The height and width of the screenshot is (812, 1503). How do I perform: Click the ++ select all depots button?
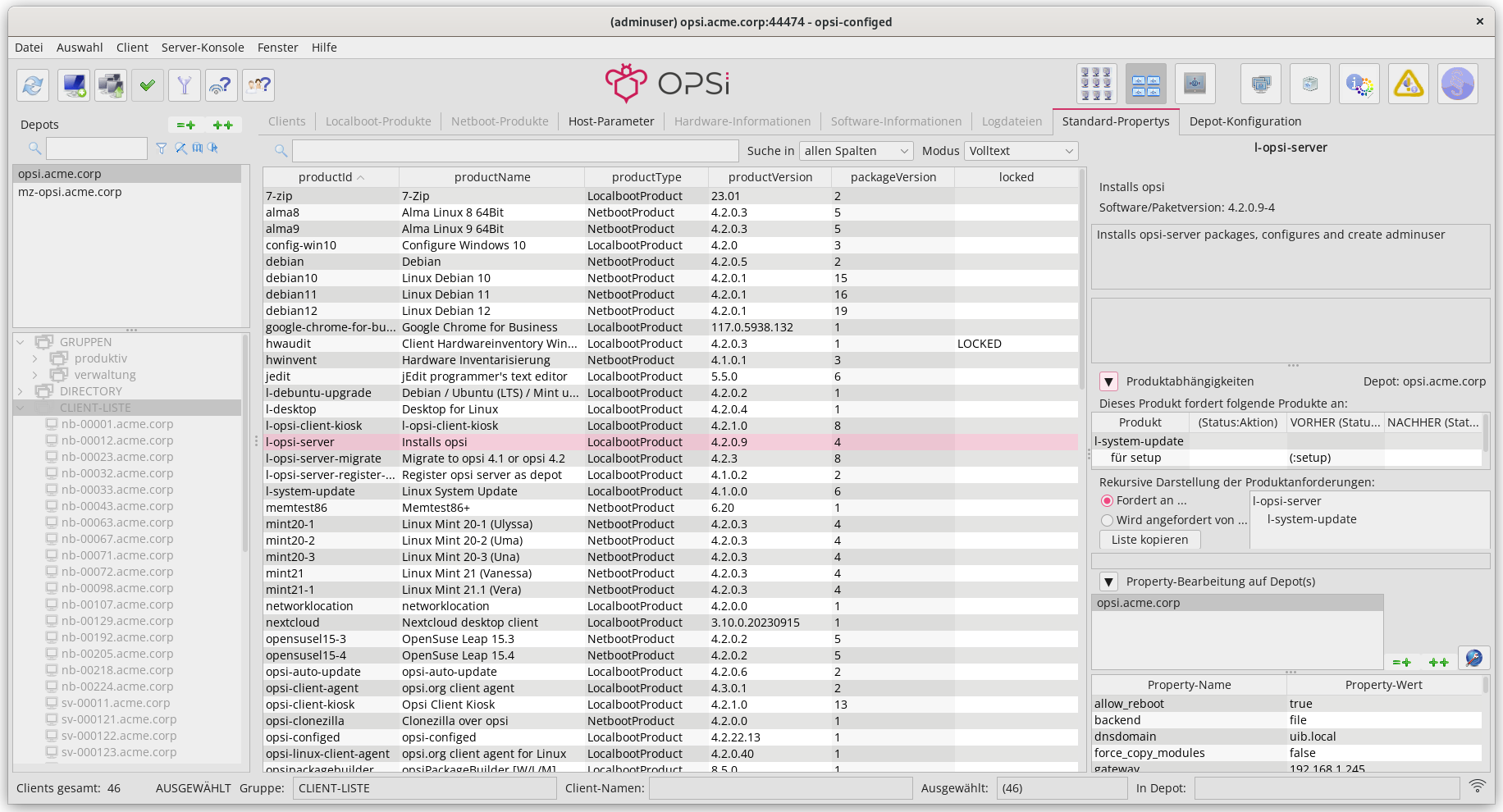(x=223, y=125)
